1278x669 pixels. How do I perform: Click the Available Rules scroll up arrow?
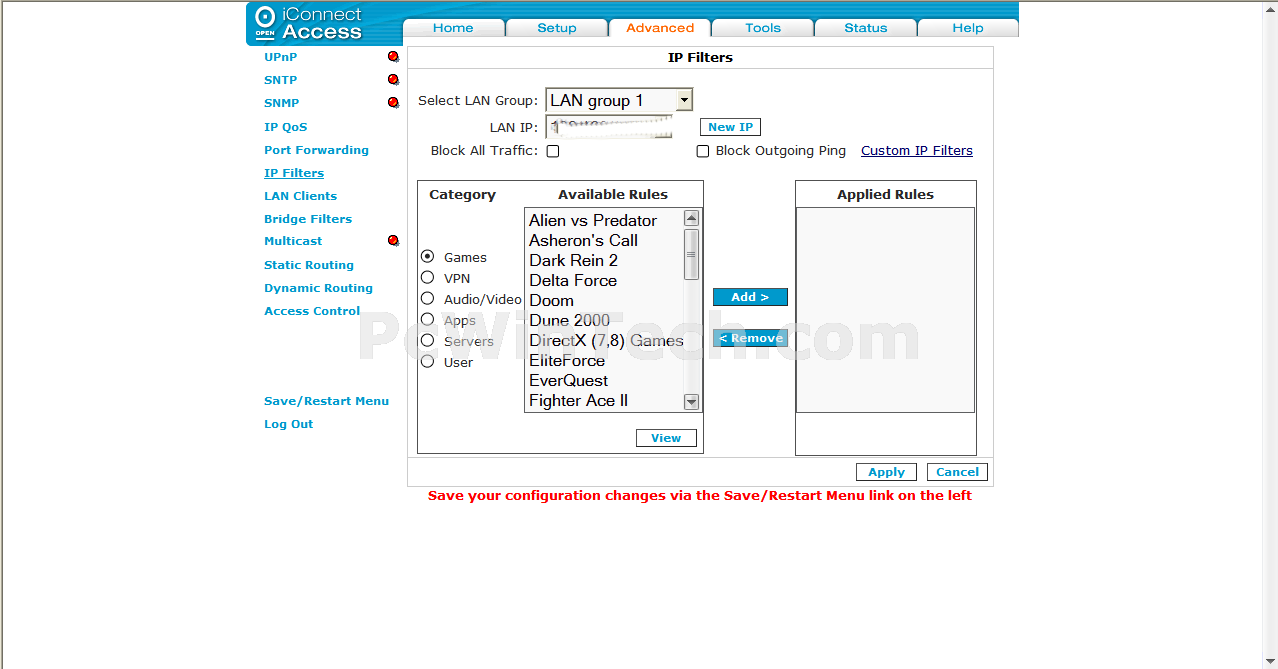coord(691,218)
